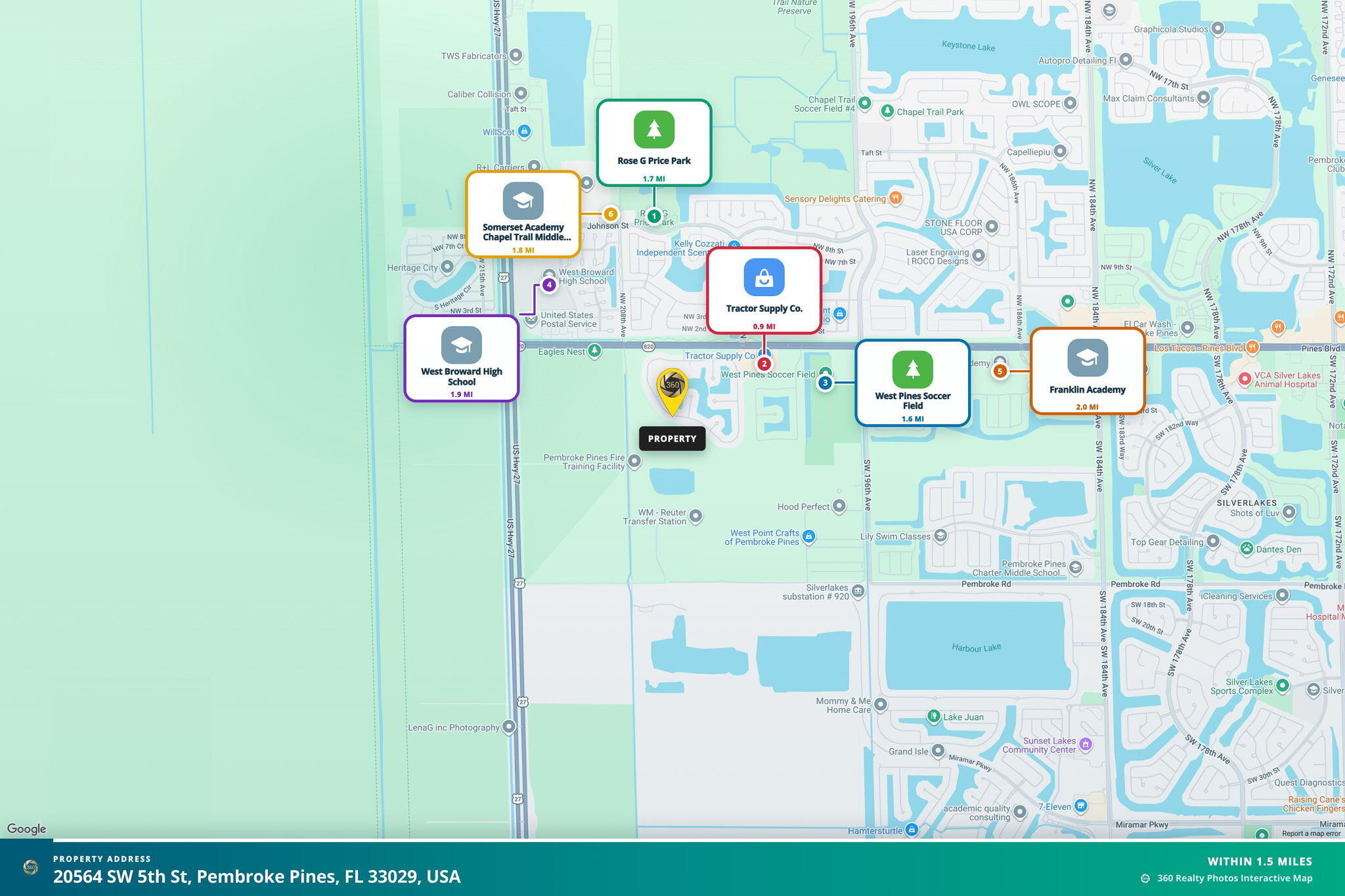The image size is (1345, 896).
Task: Click red numbered marker 2
Action: tap(763, 364)
